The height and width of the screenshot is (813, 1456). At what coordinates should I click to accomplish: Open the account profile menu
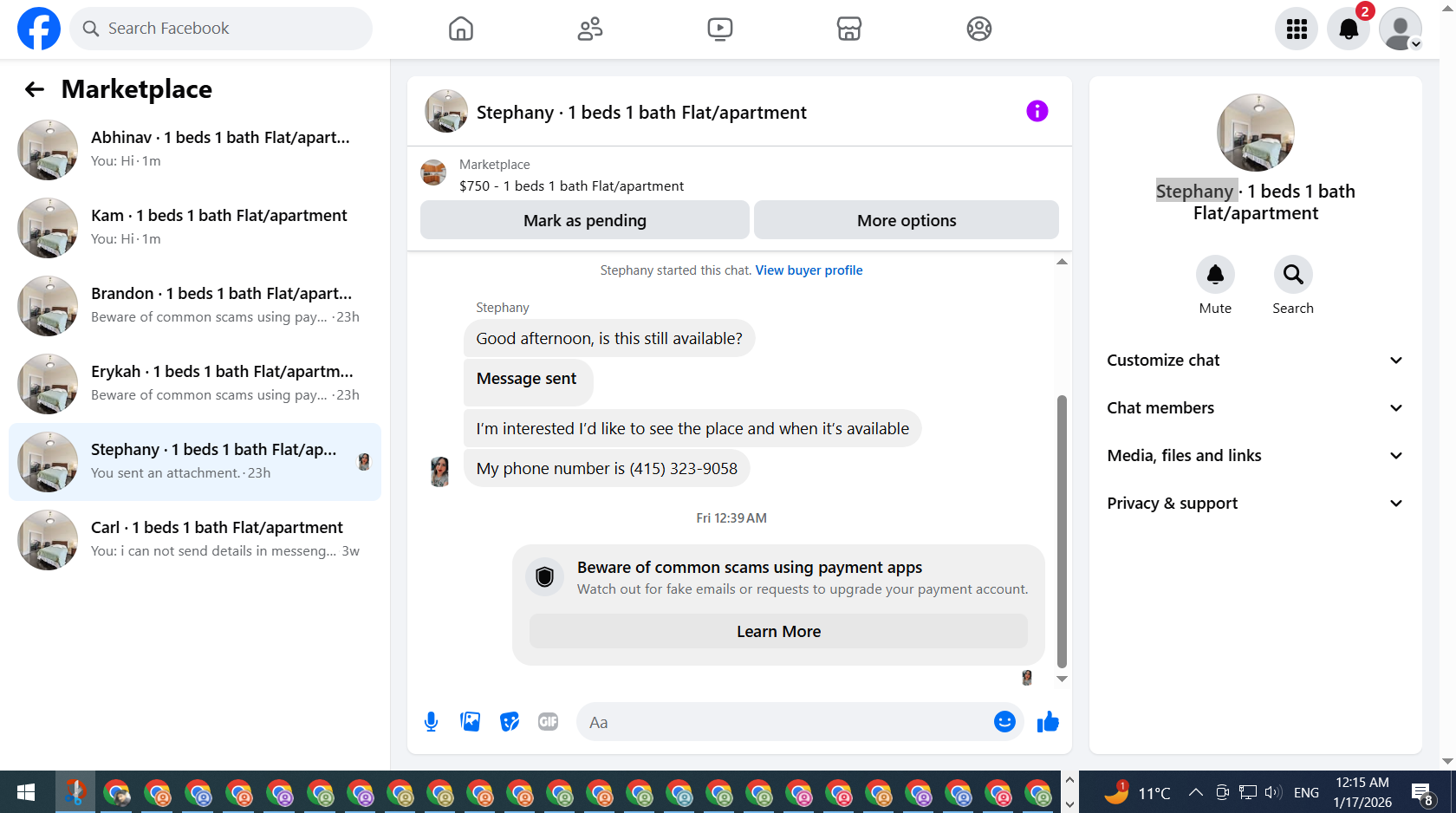click(1401, 29)
